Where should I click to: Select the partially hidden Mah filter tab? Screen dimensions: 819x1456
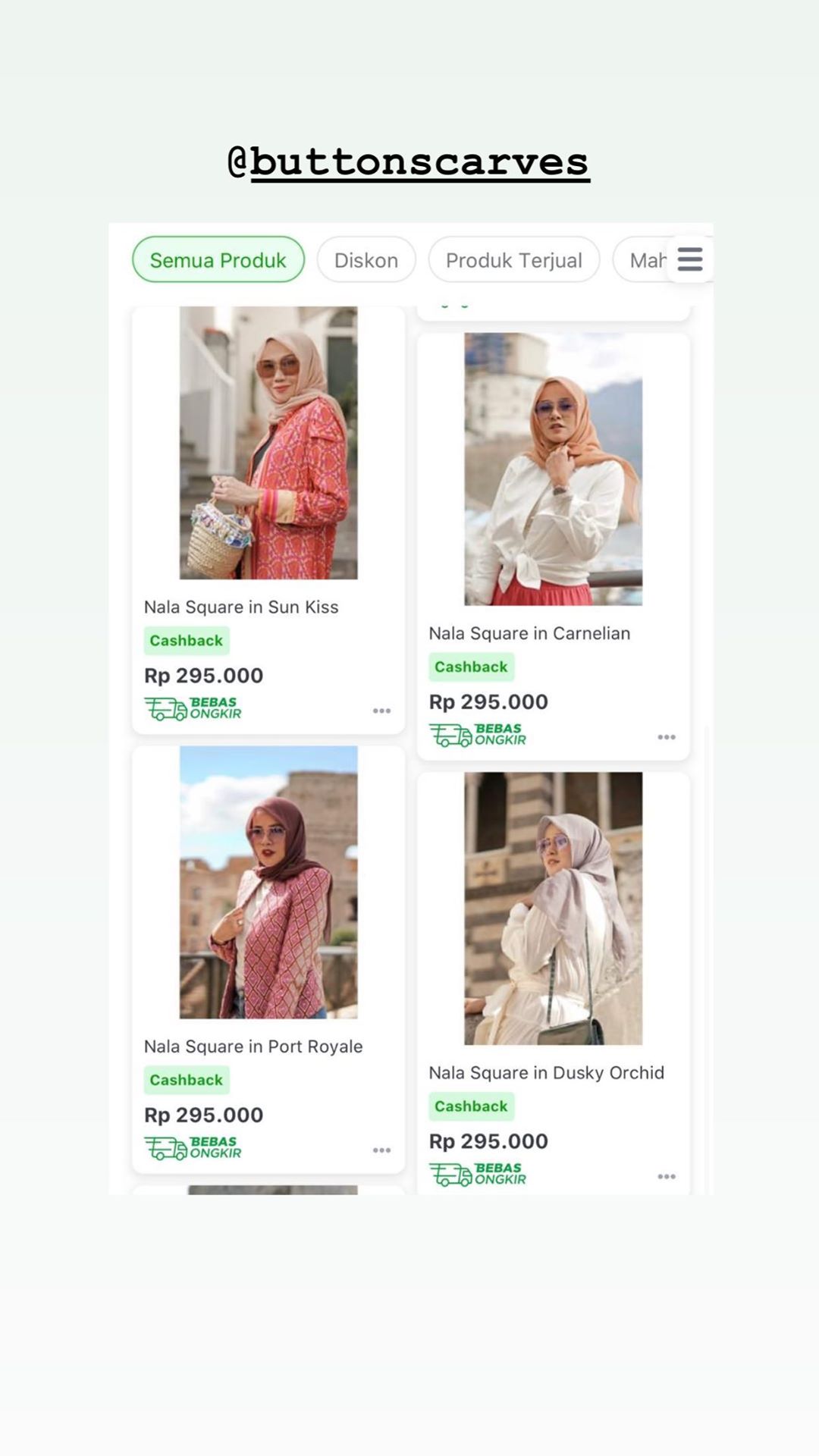click(645, 260)
